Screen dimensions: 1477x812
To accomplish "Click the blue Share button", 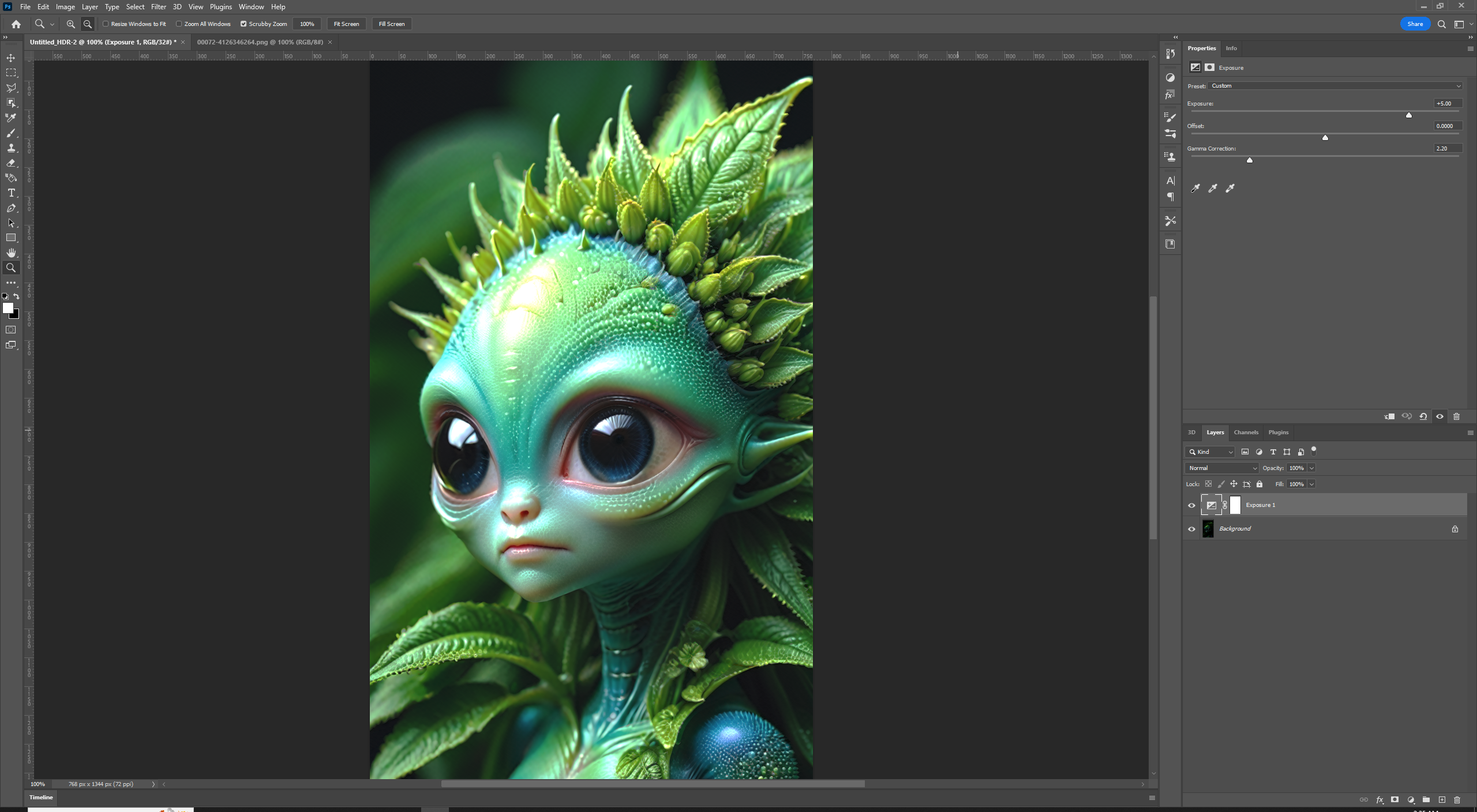I will 1415,24.
